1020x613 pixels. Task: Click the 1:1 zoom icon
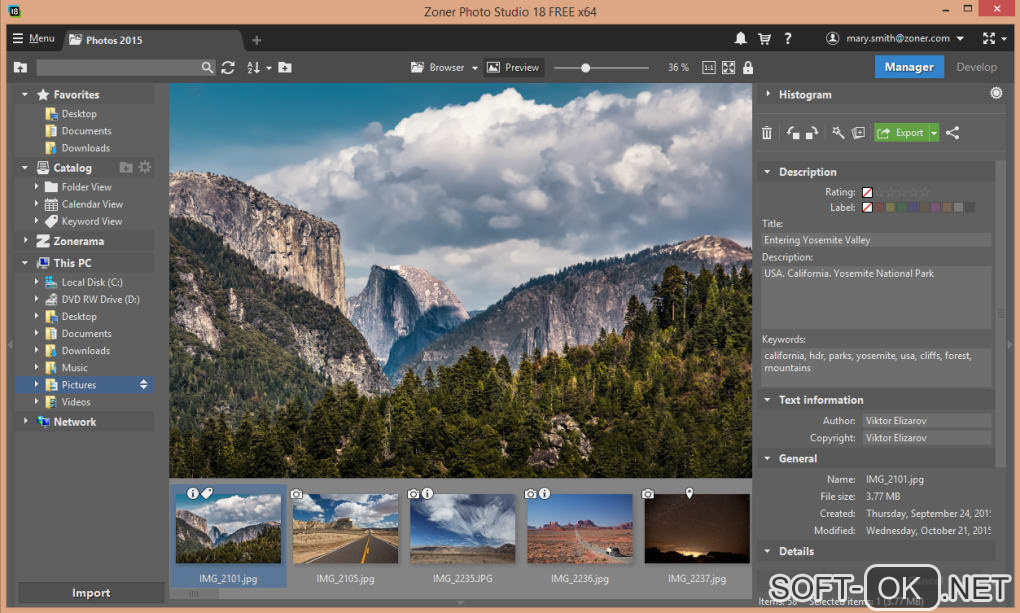(708, 68)
